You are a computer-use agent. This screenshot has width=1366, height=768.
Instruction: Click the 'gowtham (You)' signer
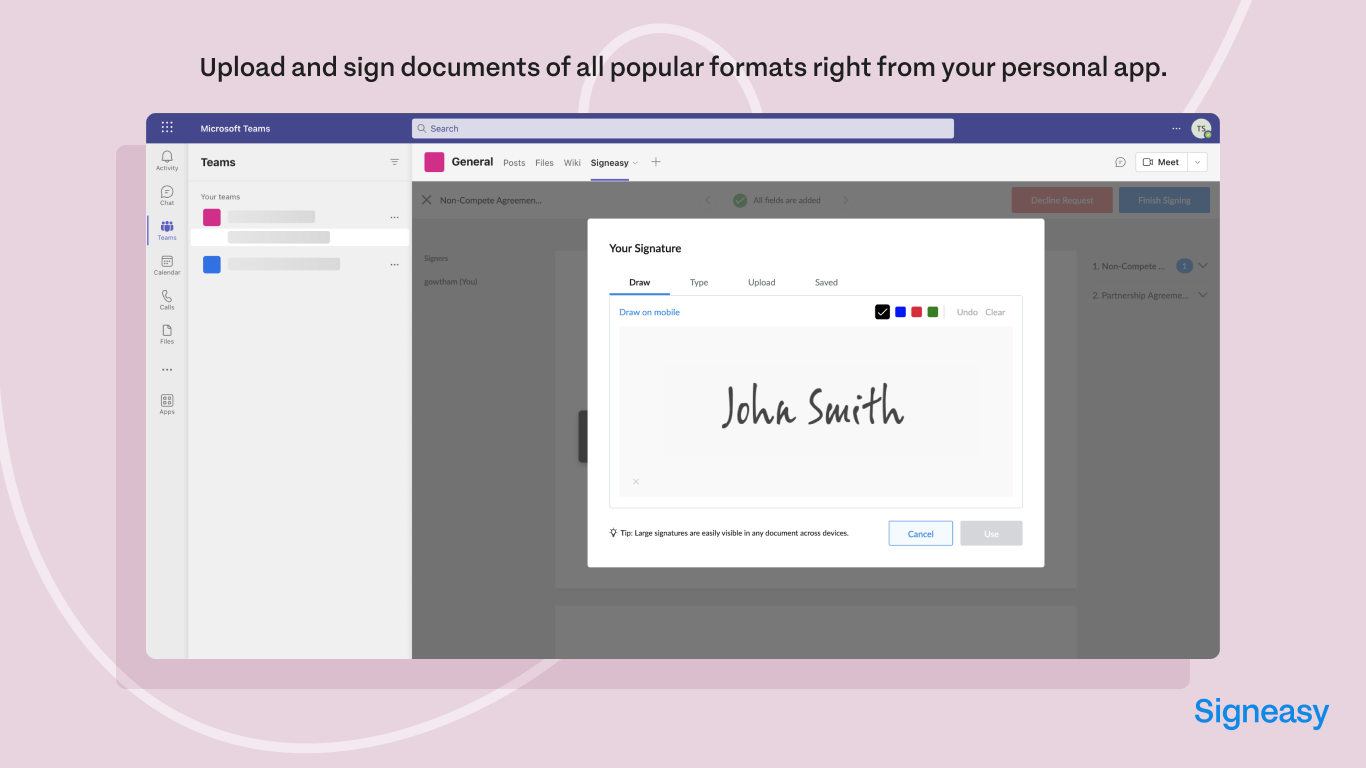pyautogui.click(x=451, y=282)
